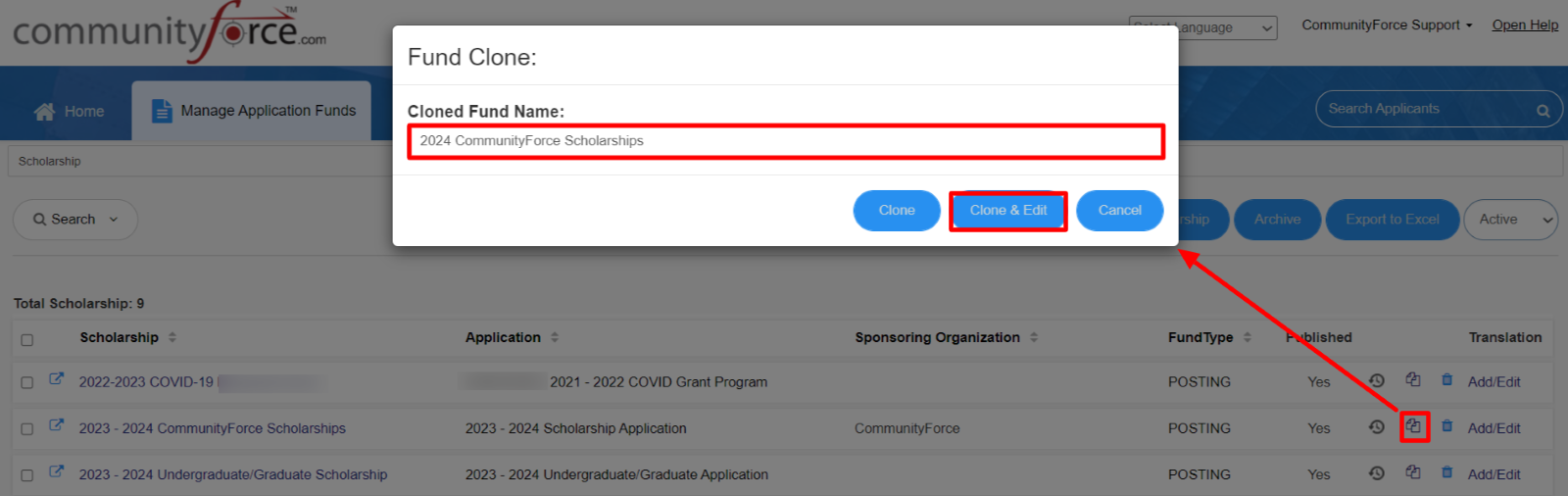Expand the CommunityForce Support user menu
Screen dimensions: 1568x496
tap(1387, 25)
